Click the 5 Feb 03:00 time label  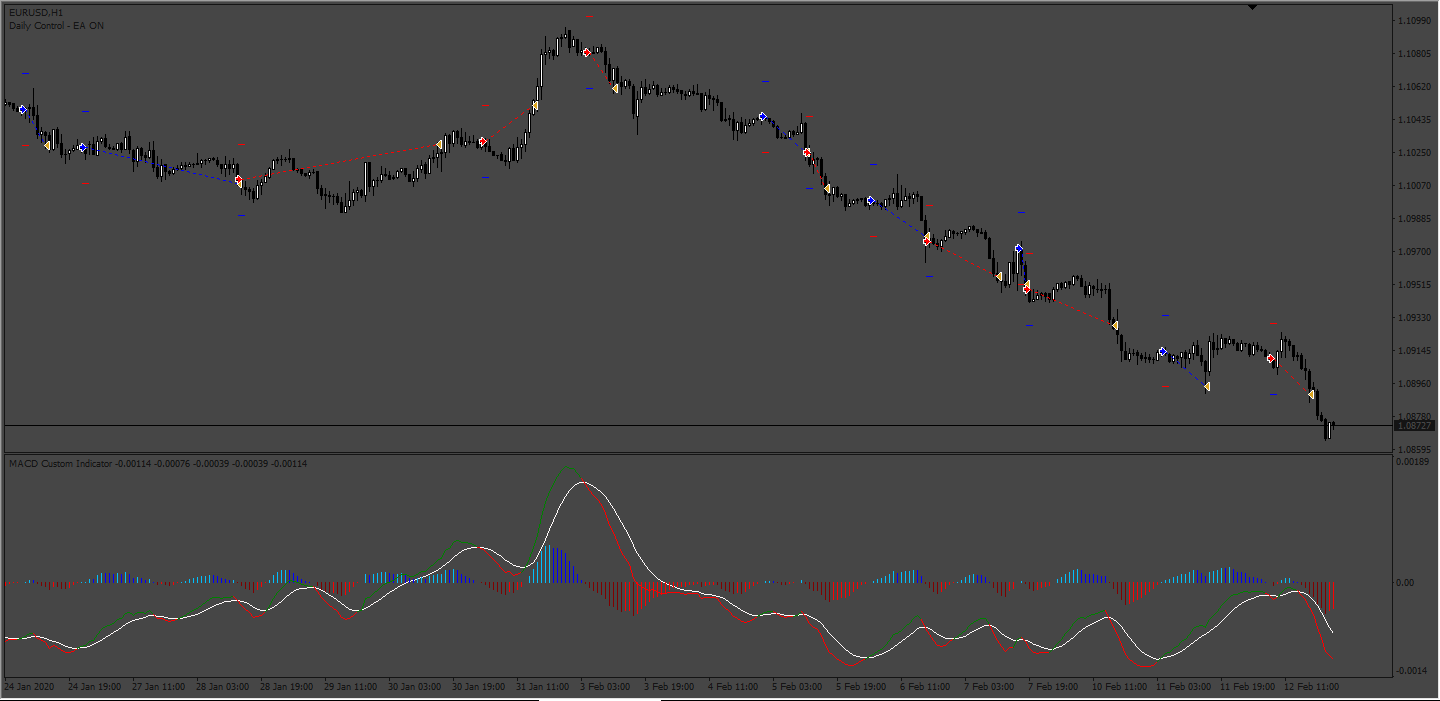click(798, 688)
